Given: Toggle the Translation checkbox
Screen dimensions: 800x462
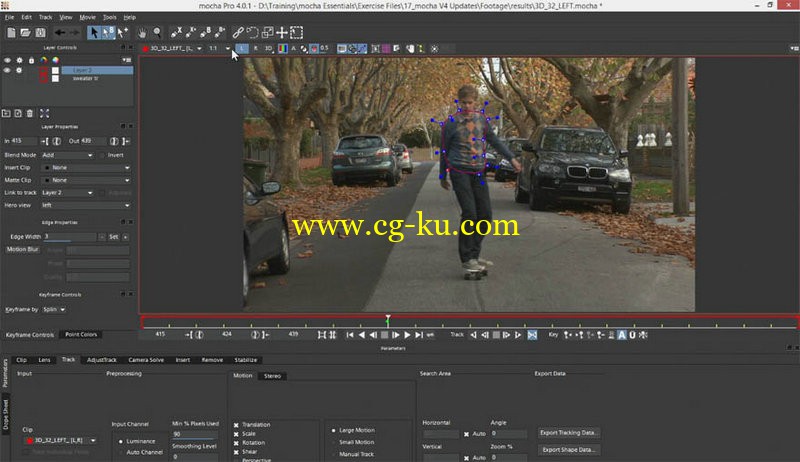Looking at the screenshot, I should point(236,425).
